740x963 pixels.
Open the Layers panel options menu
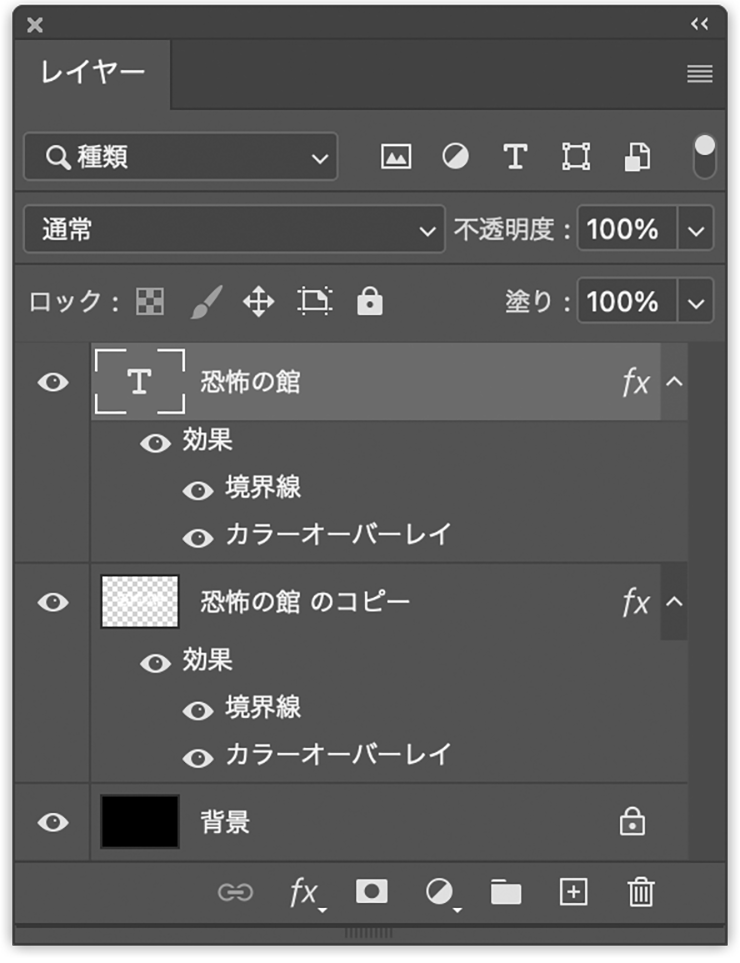700,74
